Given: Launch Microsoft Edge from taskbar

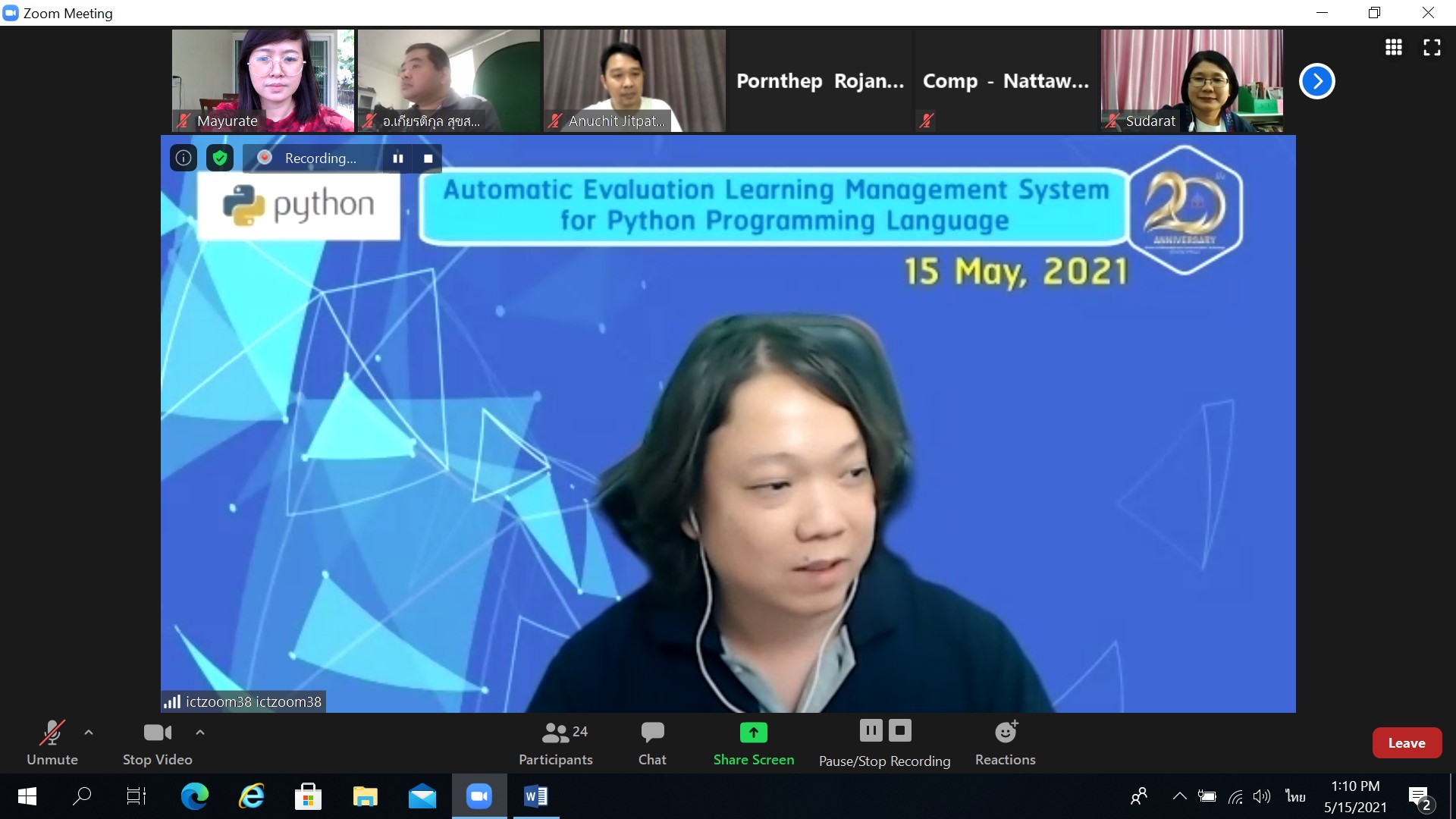Looking at the screenshot, I should tap(195, 796).
